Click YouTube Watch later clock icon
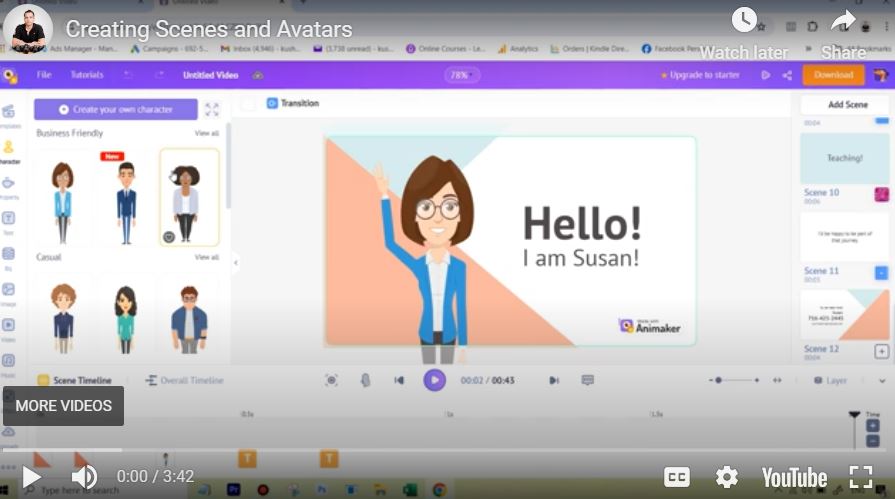The width and height of the screenshot is (895, 499). (744, 20)
